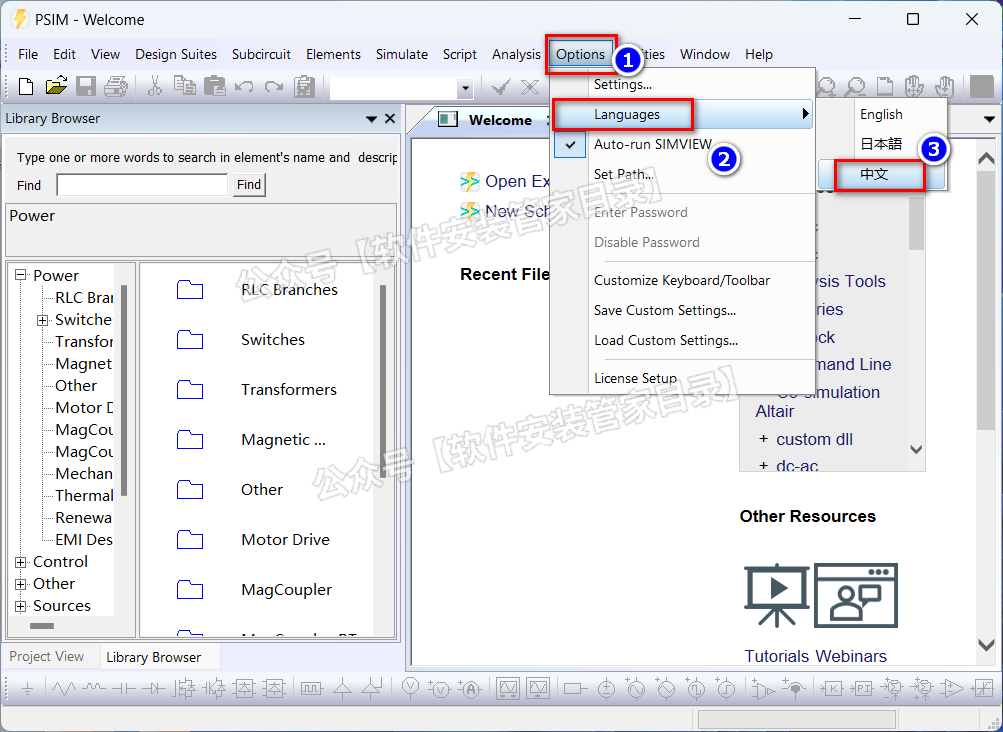Click the New file icon in toolbar
The height and width of the screenshot is (732, 1003).
click(26, 86)
